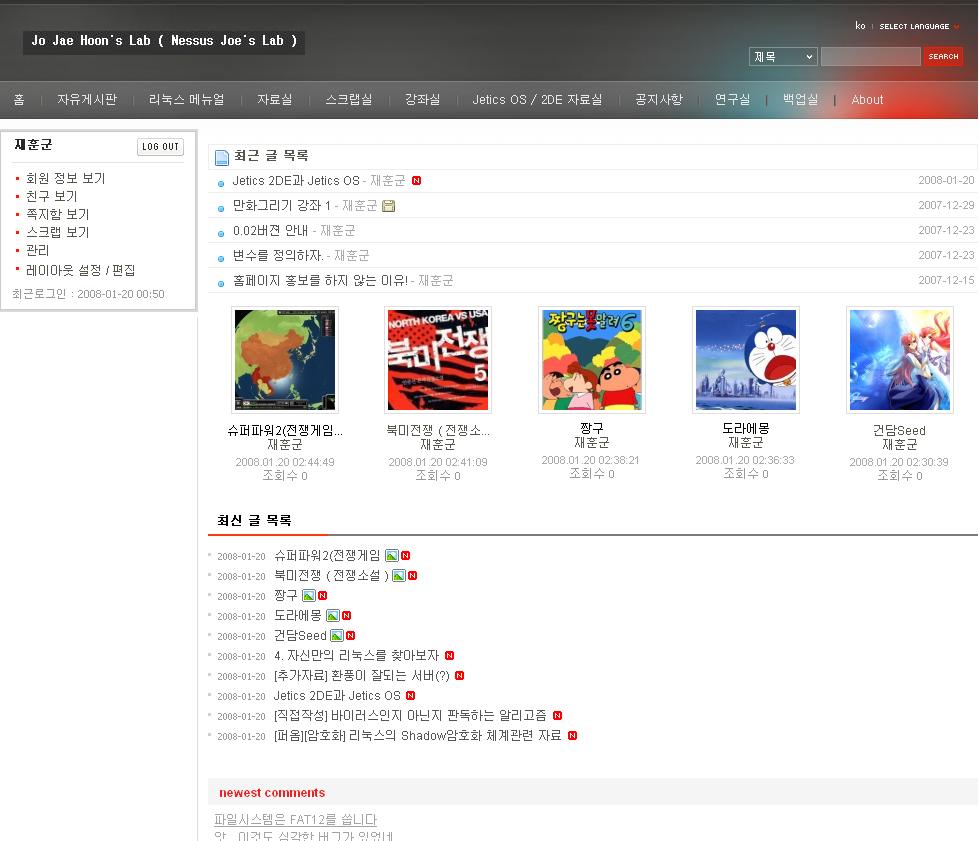Click the Jo Jae Hoon's Lab site title
This screenshot has width=979, height=841.
164,41
